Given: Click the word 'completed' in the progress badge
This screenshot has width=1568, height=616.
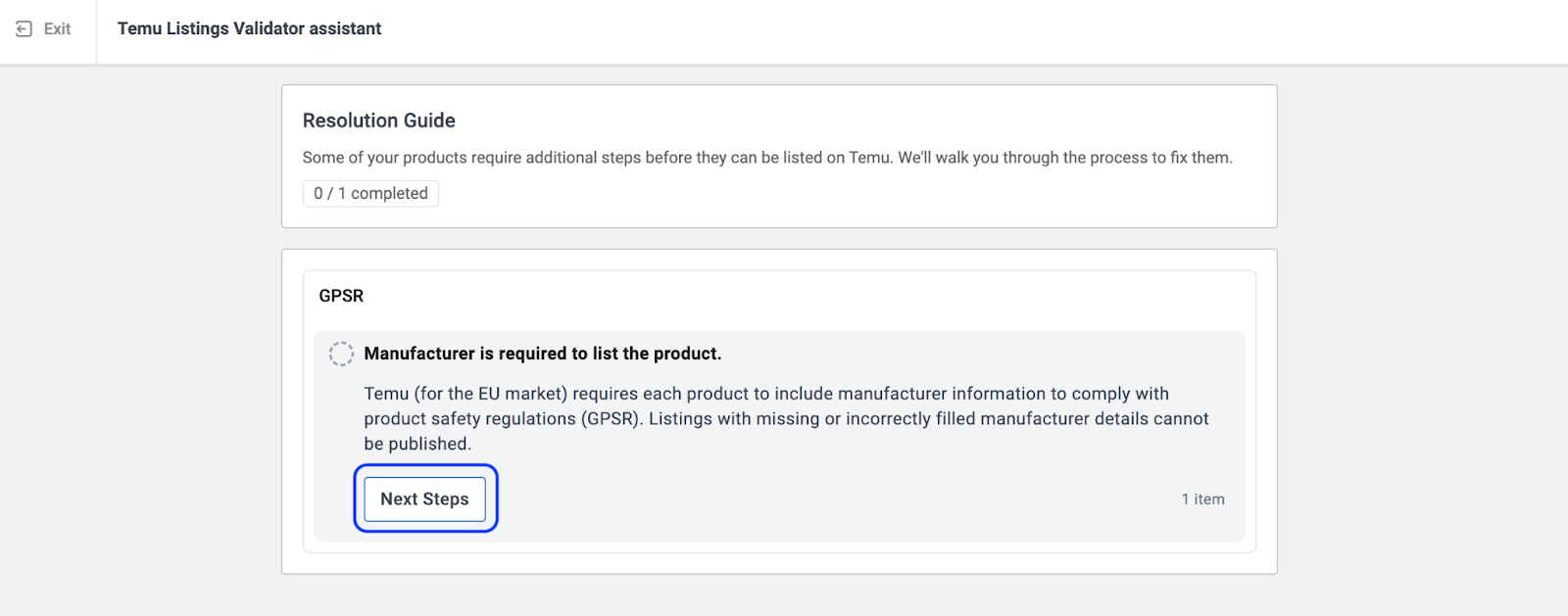Looking at the screenshot, I should [x=389, y=194].
